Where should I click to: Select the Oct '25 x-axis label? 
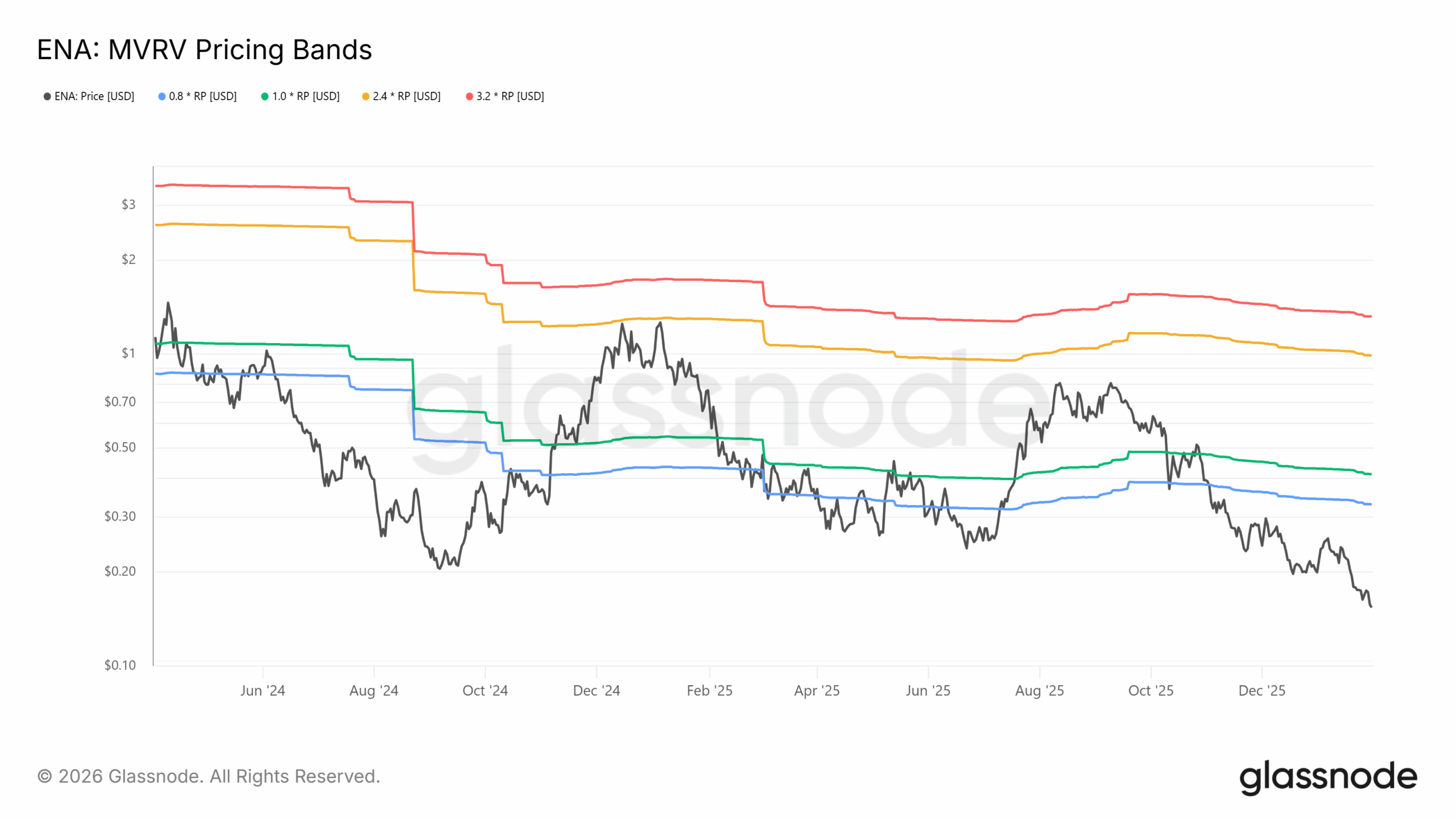(x=1151, y=690)
